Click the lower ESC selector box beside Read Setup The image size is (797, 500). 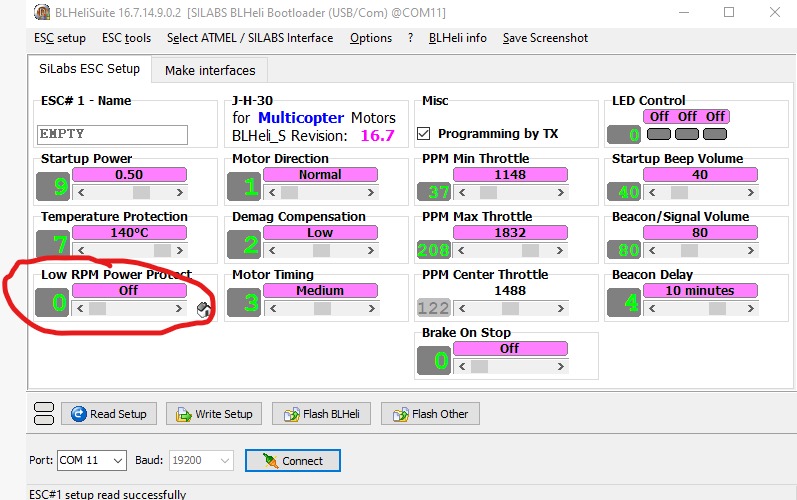(44, 420)
